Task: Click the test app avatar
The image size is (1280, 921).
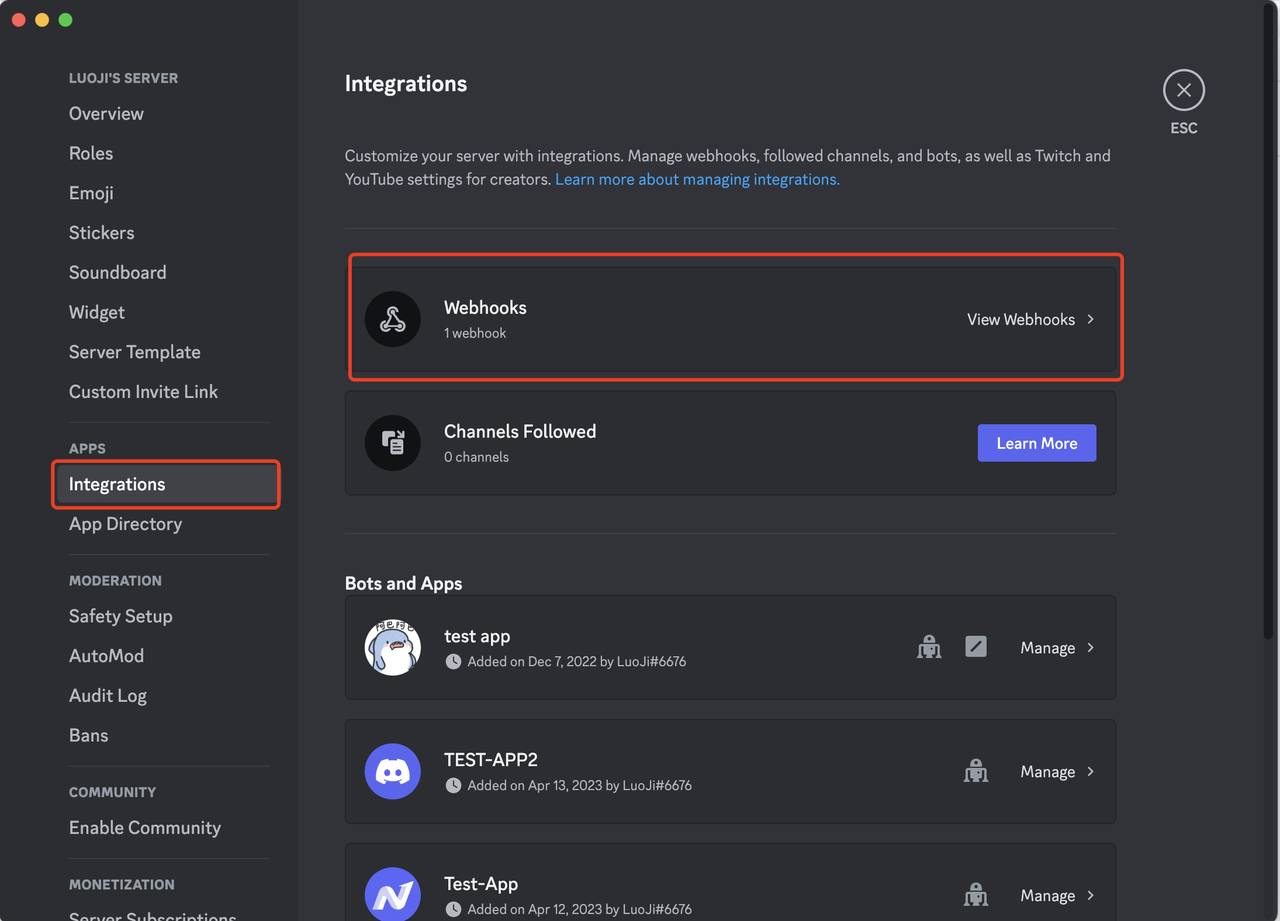Action: pyautogui.click(x=393, y=647)
